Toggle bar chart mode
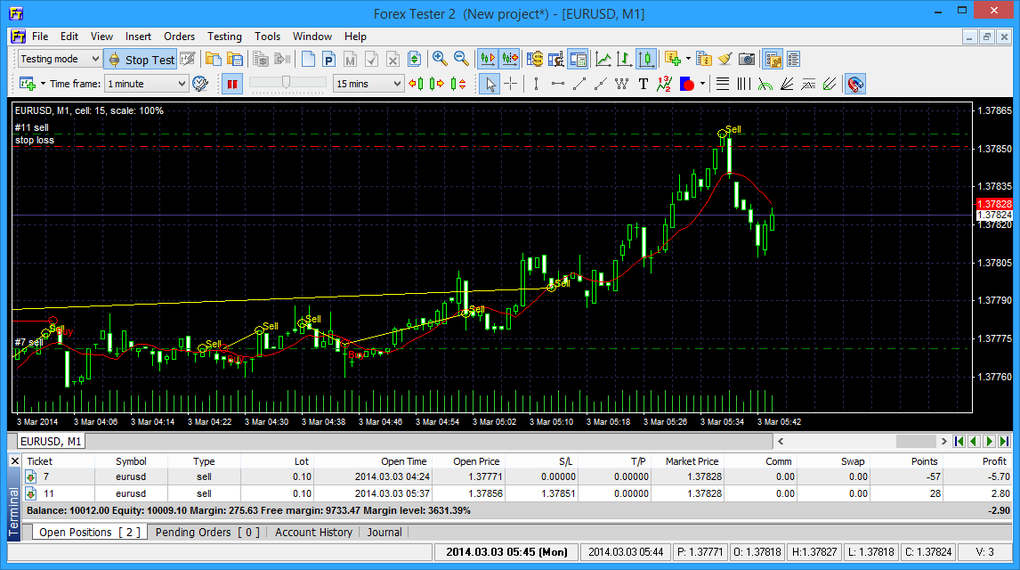Image resolution: width=1020 pixels, height=570 pixels. pos(624,59)
